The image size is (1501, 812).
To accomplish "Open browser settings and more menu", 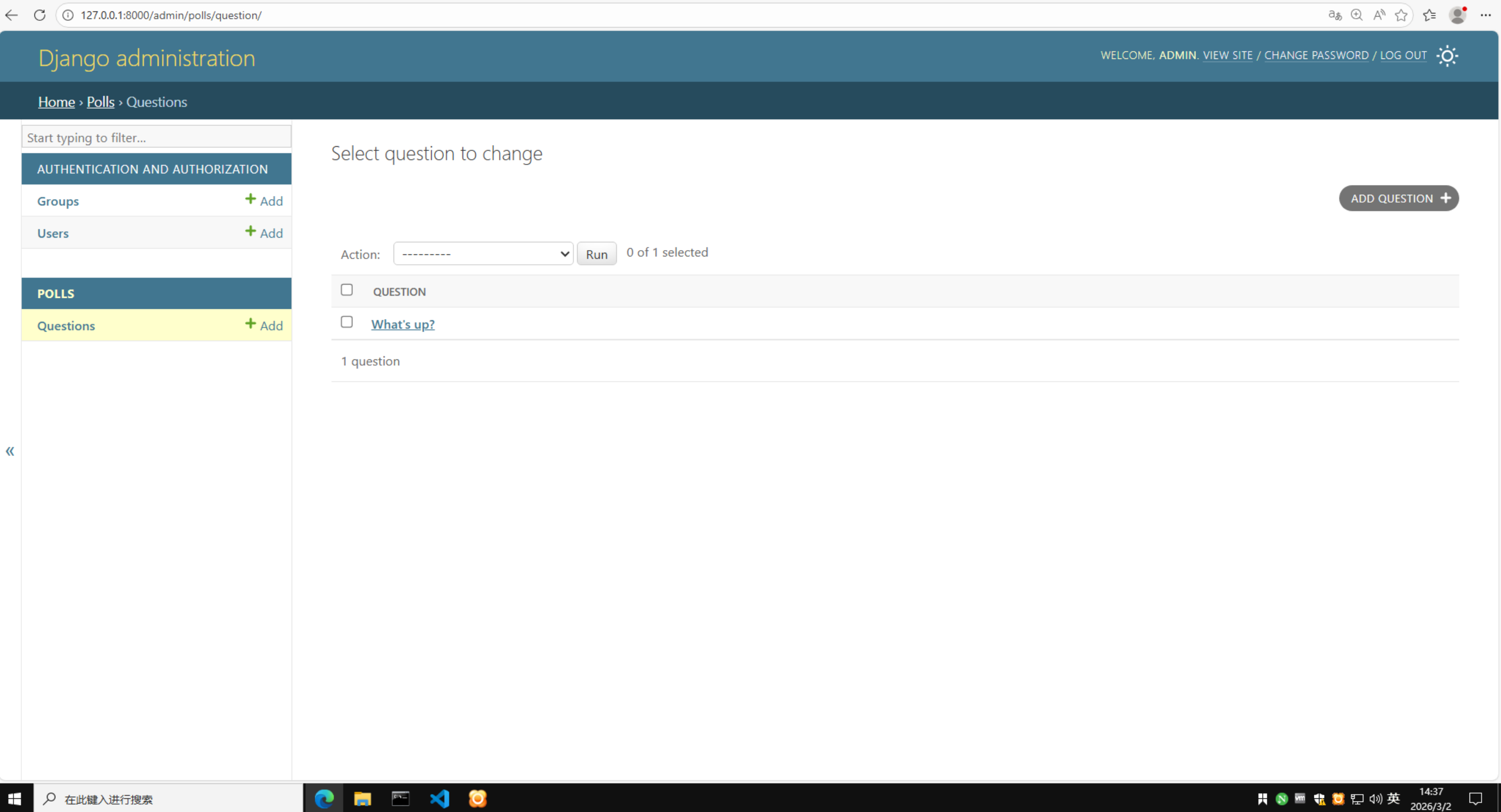I will (x=1485, y=15).
